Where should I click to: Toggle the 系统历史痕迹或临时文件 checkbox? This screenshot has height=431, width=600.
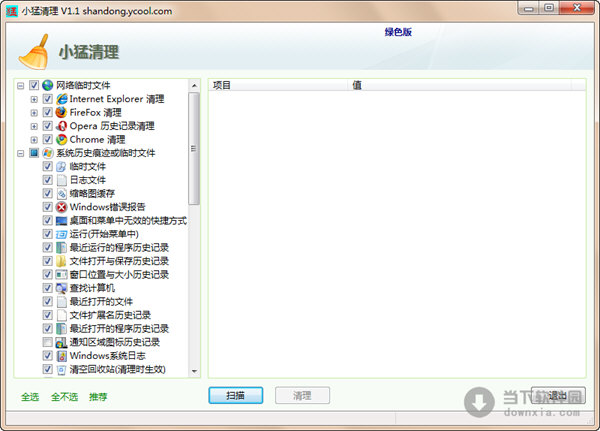point(34,153)
